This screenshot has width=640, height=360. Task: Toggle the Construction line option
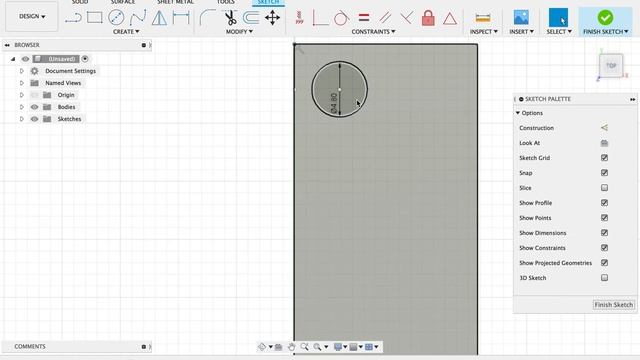click(604, 128)
